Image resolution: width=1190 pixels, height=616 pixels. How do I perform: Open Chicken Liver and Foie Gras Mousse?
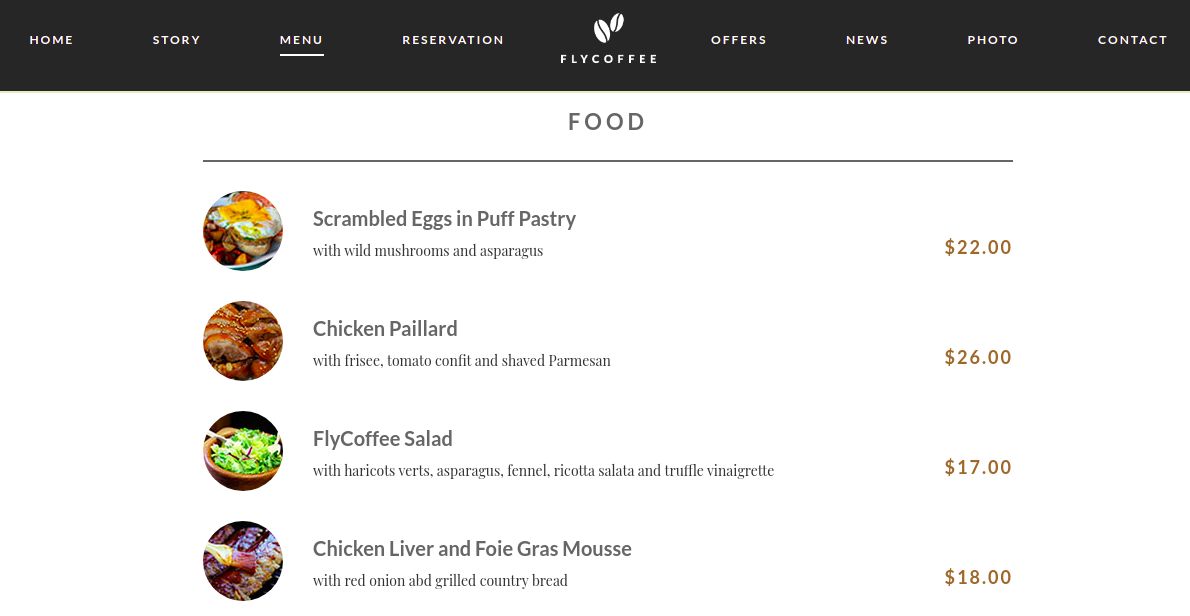click(472, 549)
